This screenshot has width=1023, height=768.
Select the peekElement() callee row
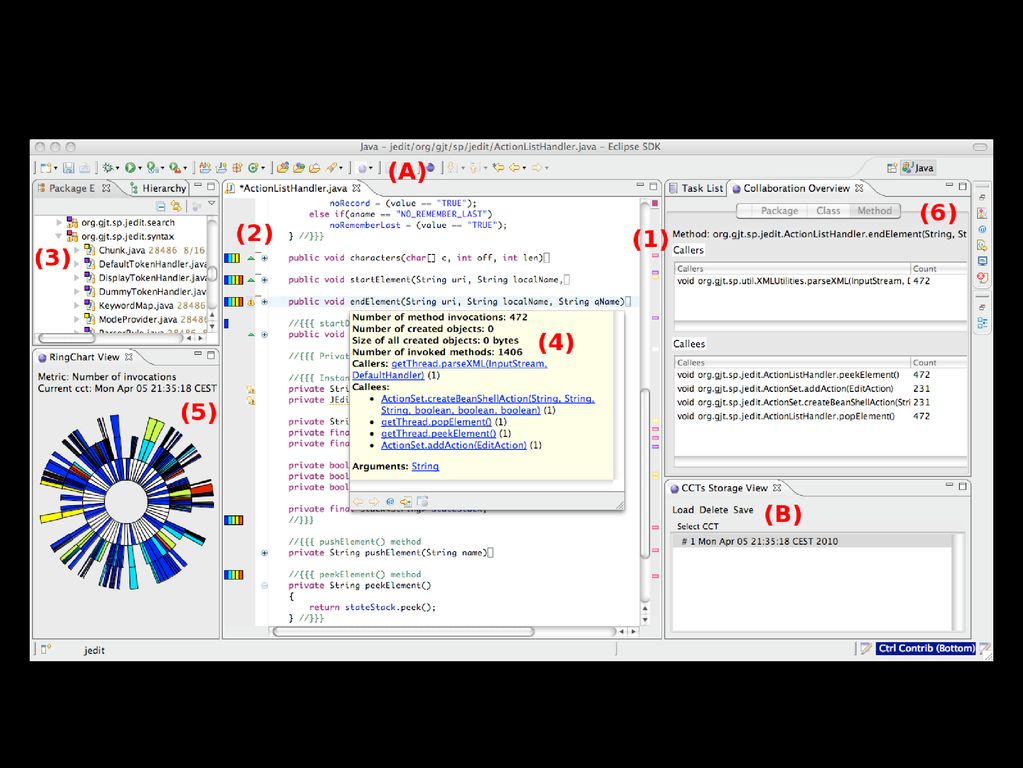[820, 375]
